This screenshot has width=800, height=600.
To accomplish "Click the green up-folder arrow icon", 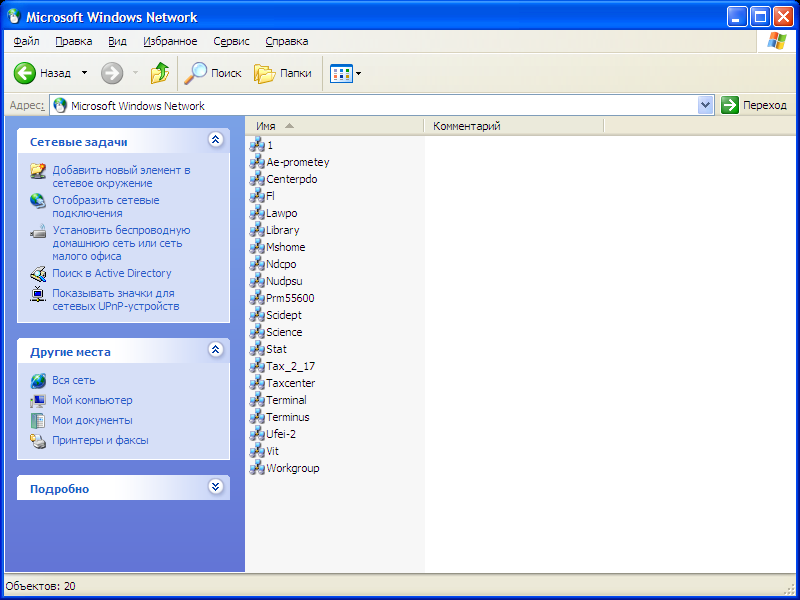I will click(160, 73).
